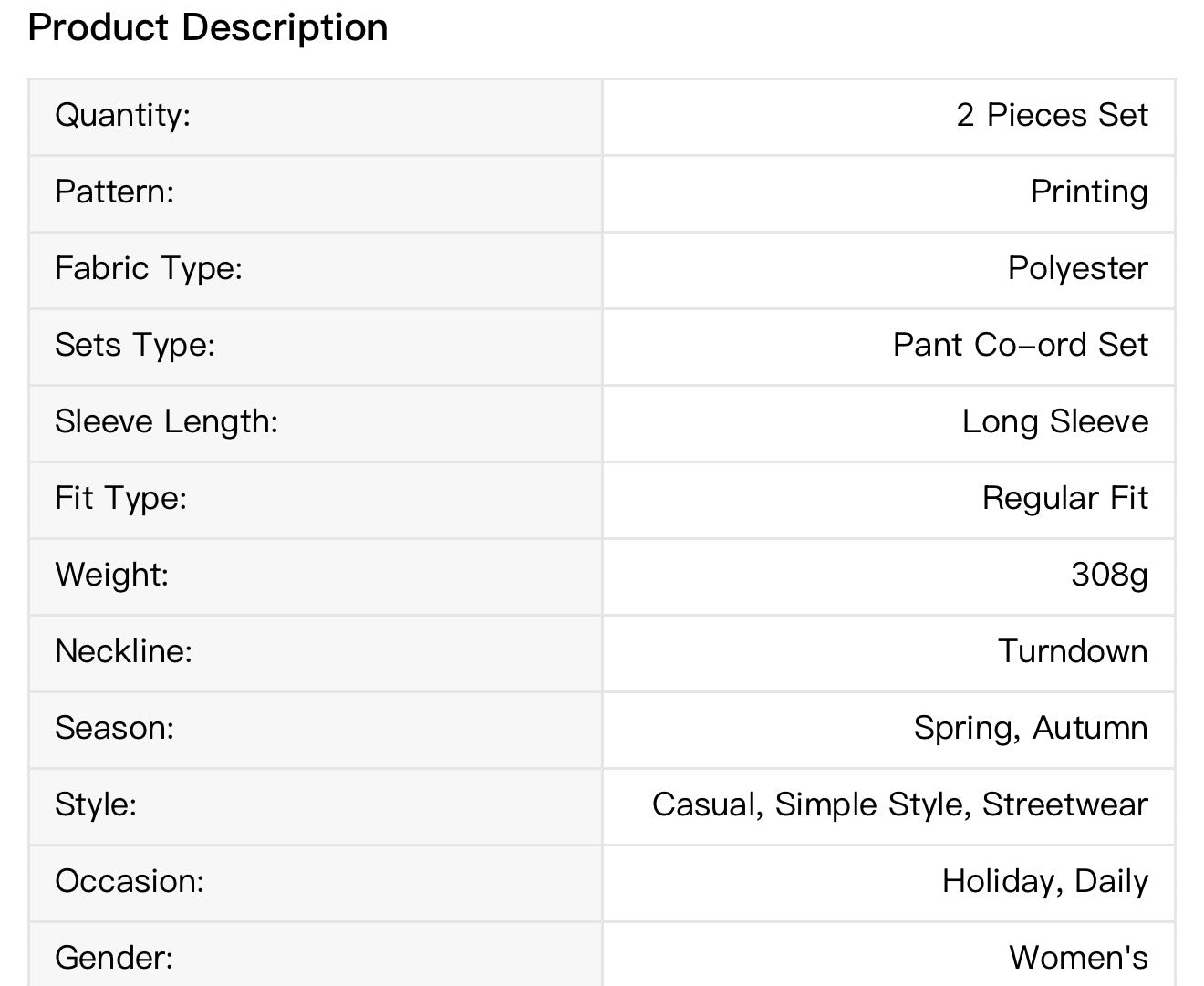Click the Polyester value
Image resolution: width=1204 pixels, height=986 pixels.
click(1077, 268)
